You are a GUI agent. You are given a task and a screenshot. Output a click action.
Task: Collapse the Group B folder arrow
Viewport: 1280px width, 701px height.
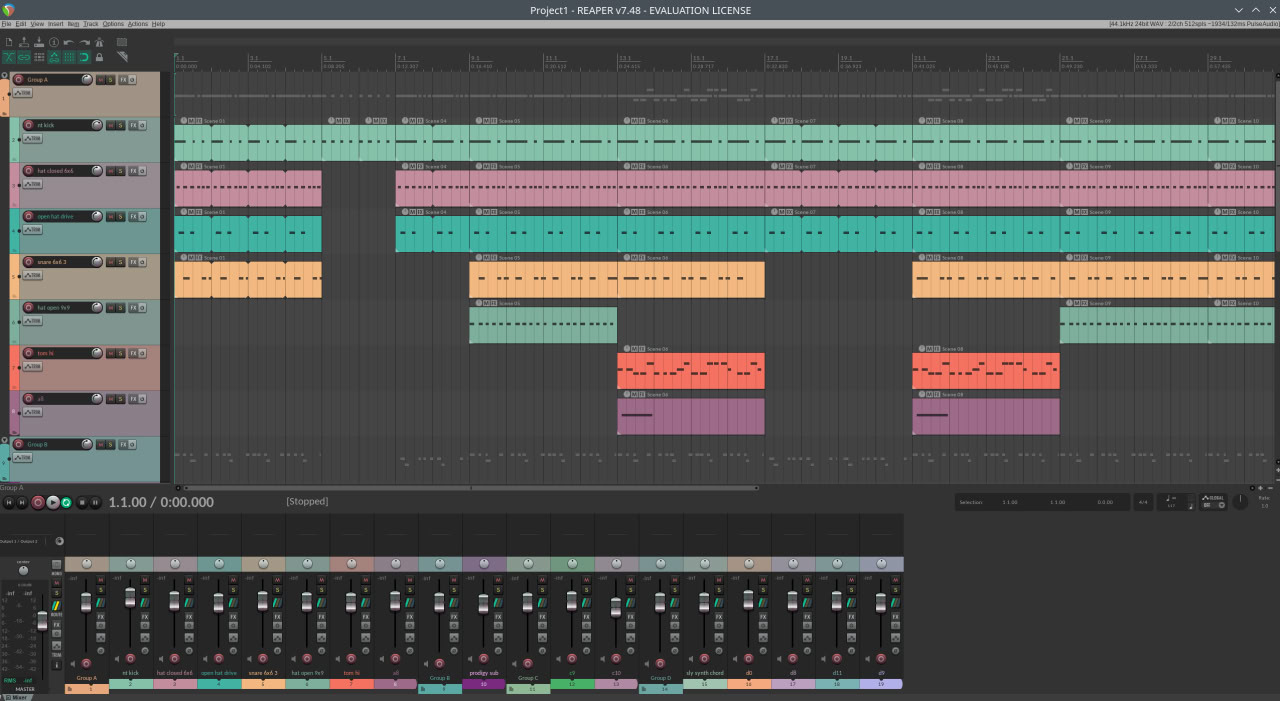pyautogui.click(x=5, y=440)
